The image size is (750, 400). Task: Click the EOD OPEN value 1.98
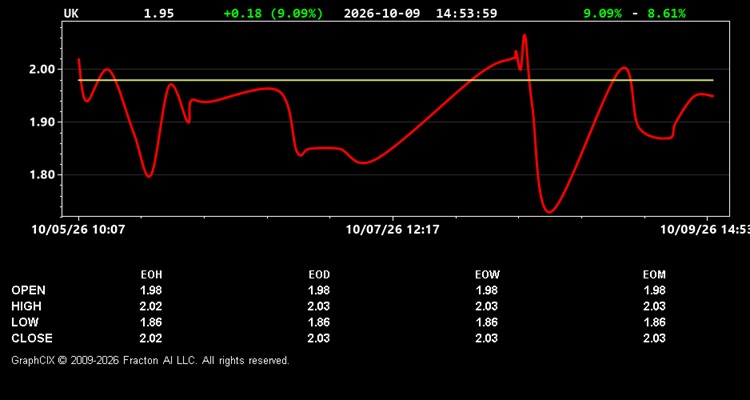pos(319,290)
